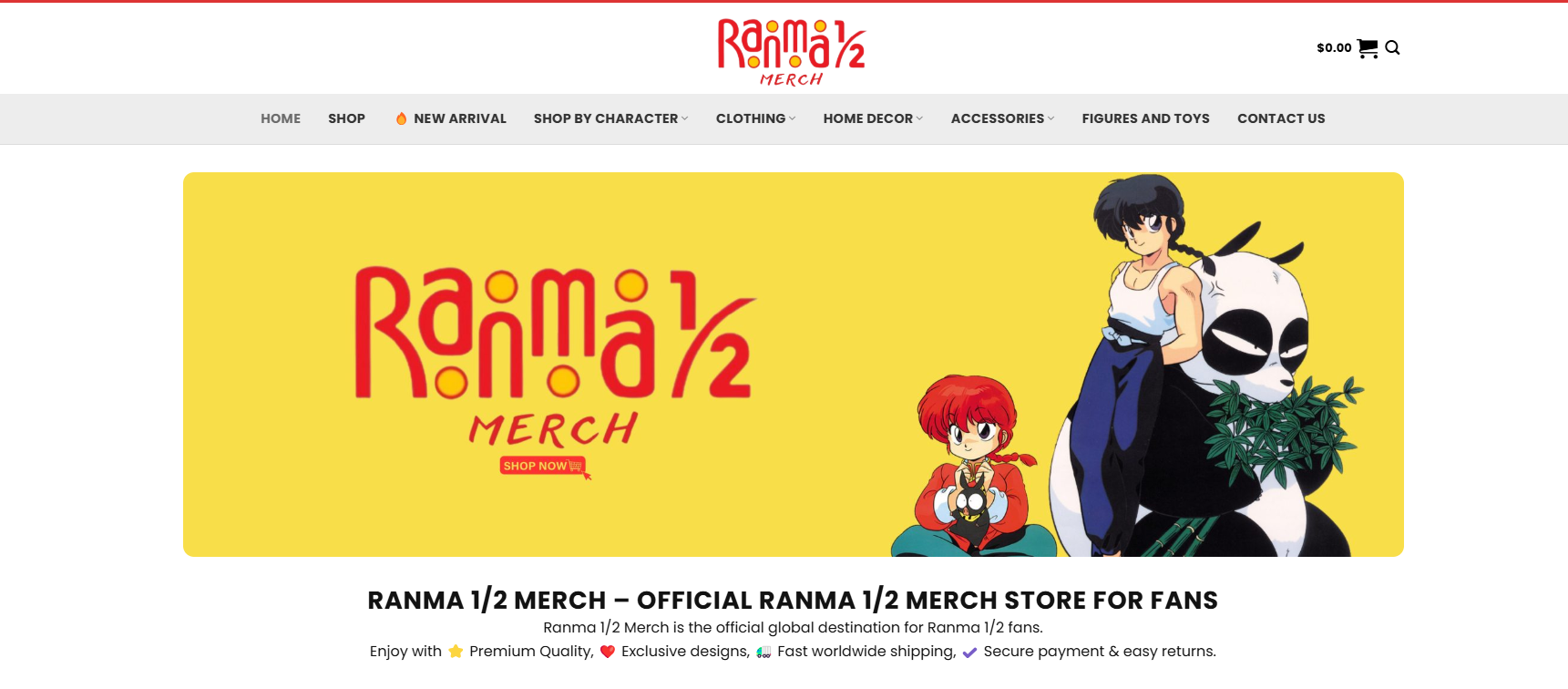Click the red heart Exclusive designs icon
This screenshot has height=689, width=1568.
pos(608,651)
